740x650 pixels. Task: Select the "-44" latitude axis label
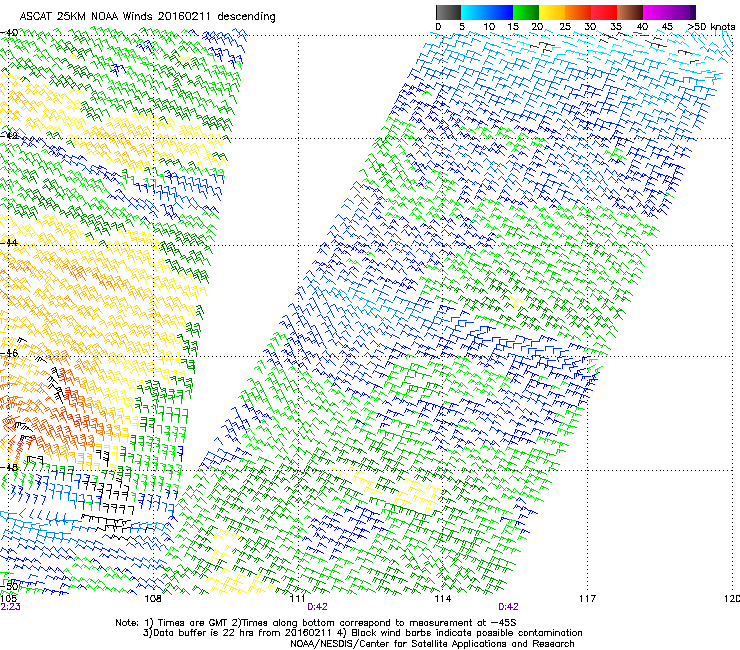[9, 243]
